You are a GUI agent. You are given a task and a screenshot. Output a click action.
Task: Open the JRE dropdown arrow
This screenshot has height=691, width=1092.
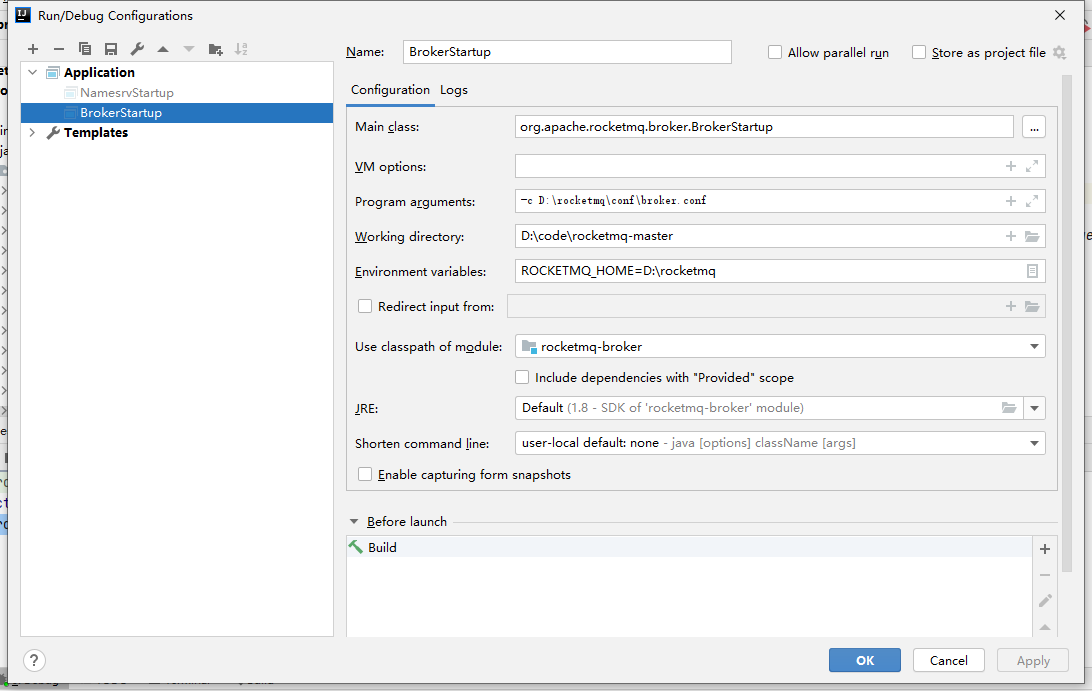click(1034, 407)
